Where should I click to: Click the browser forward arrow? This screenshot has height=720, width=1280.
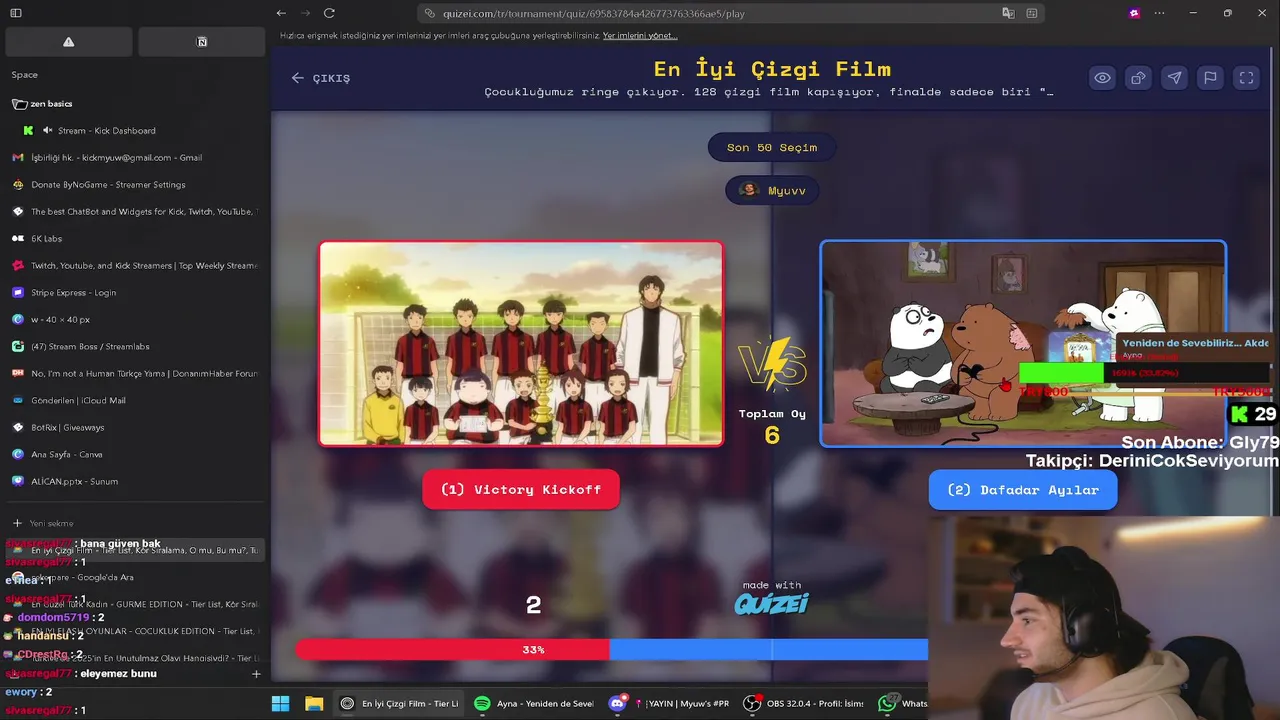click(305, 13)
